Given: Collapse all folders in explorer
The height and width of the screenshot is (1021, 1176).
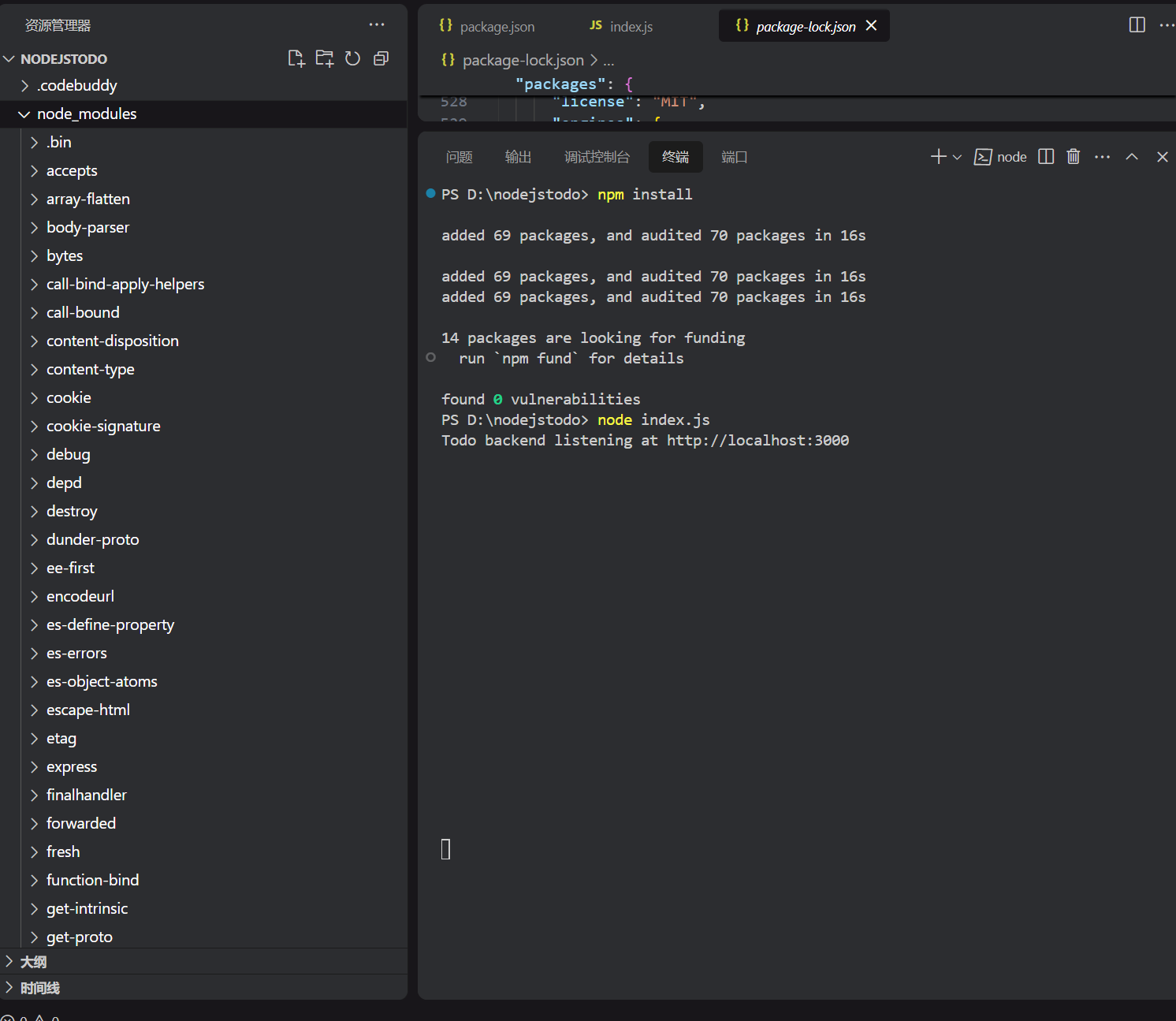Looking at the screenshot, I should tap(381, 58).
